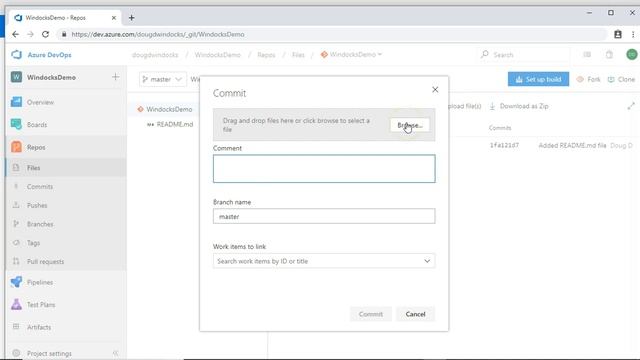Expand the work items dropdown arrow
Image resolution: width=640 pixels, height=360 pixels.
(x=427, y=261)
